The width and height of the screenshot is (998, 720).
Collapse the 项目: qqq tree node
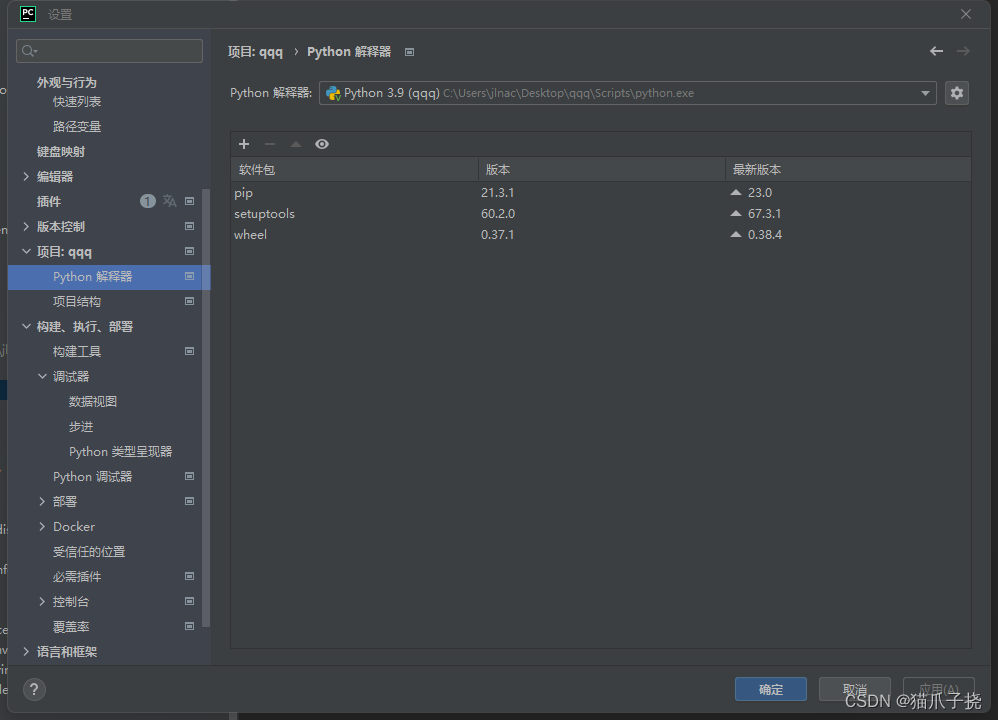point(26,251)
